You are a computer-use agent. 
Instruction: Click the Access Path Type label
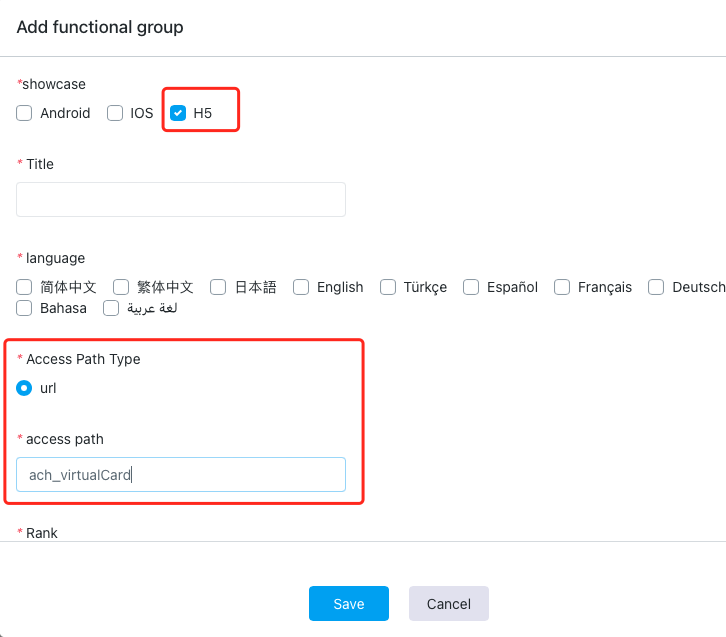coord(83,359)
